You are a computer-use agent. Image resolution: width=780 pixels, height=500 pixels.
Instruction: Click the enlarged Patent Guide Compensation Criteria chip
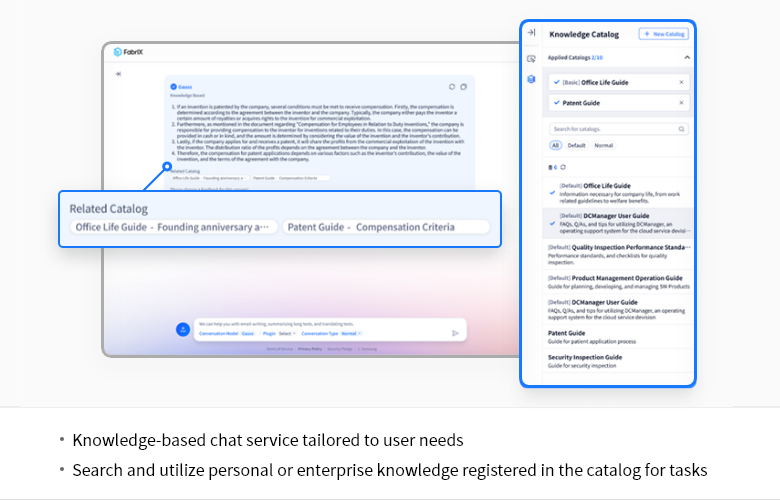pyautogui.click(x=386, y=227)
